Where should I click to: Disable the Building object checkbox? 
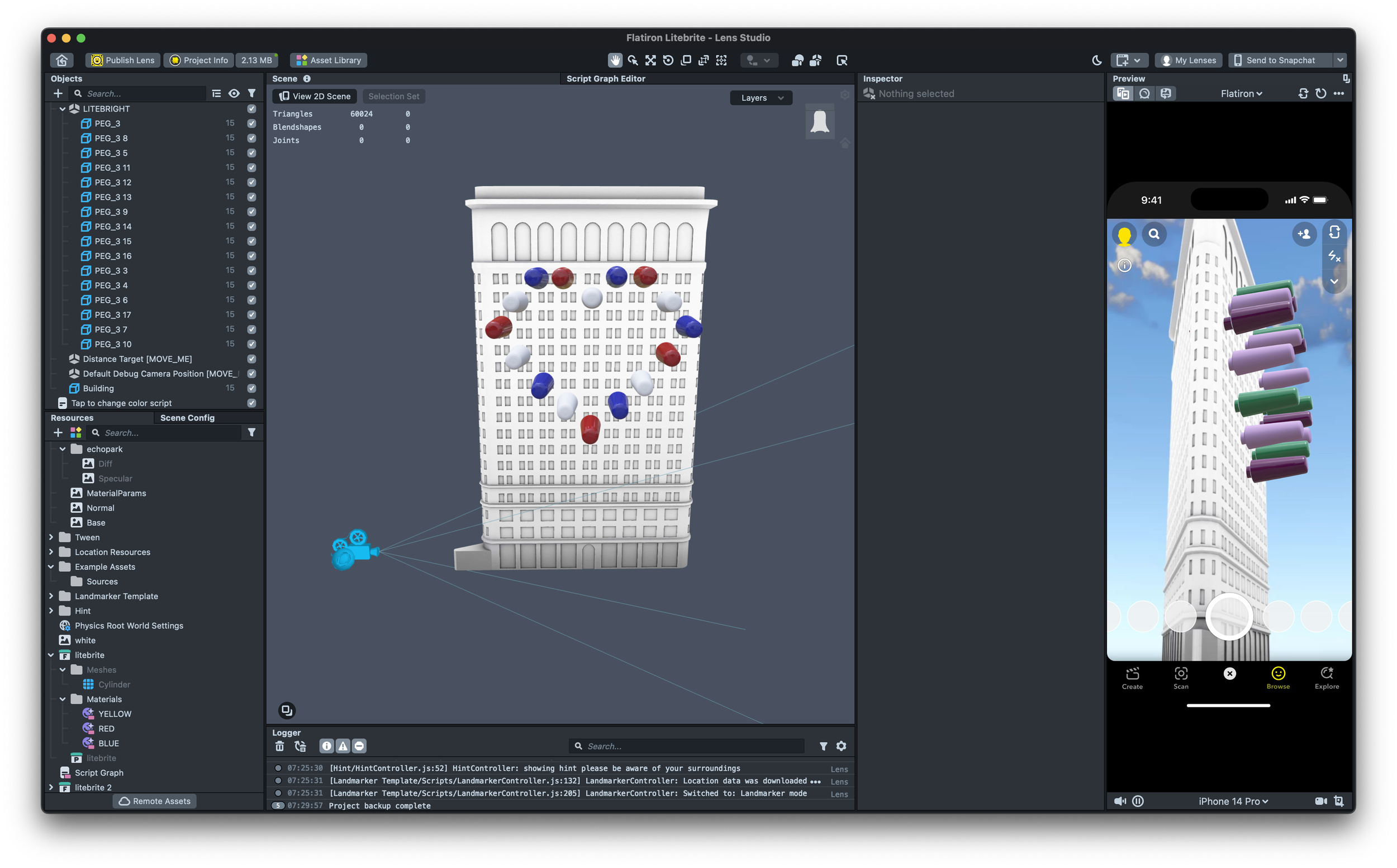click(x=251, y=389)
